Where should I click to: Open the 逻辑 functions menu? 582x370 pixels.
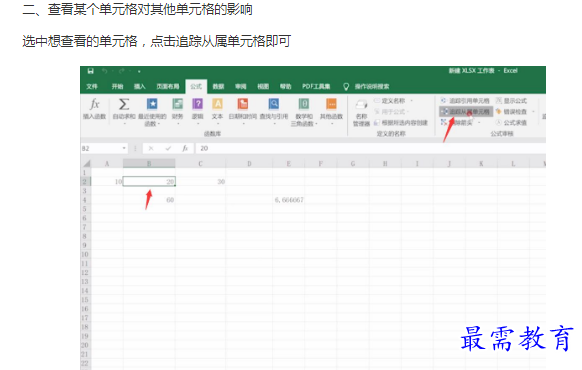point(197,111)
